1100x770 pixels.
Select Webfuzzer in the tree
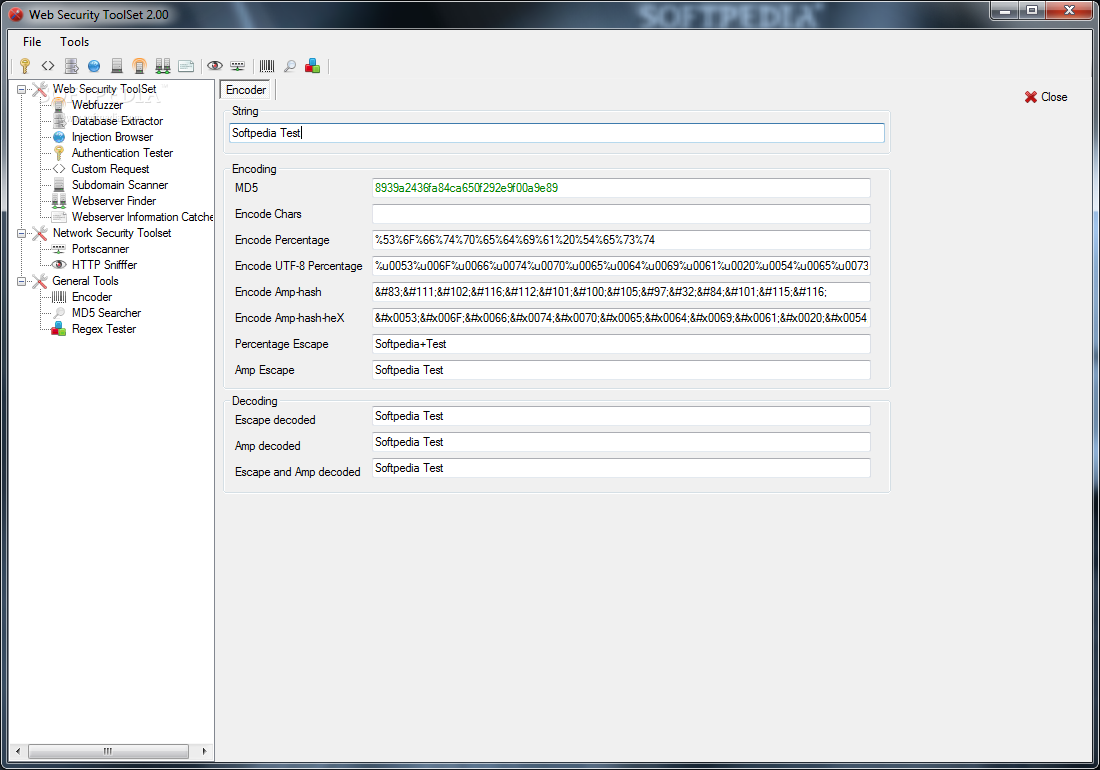click(x=98, y=105)
